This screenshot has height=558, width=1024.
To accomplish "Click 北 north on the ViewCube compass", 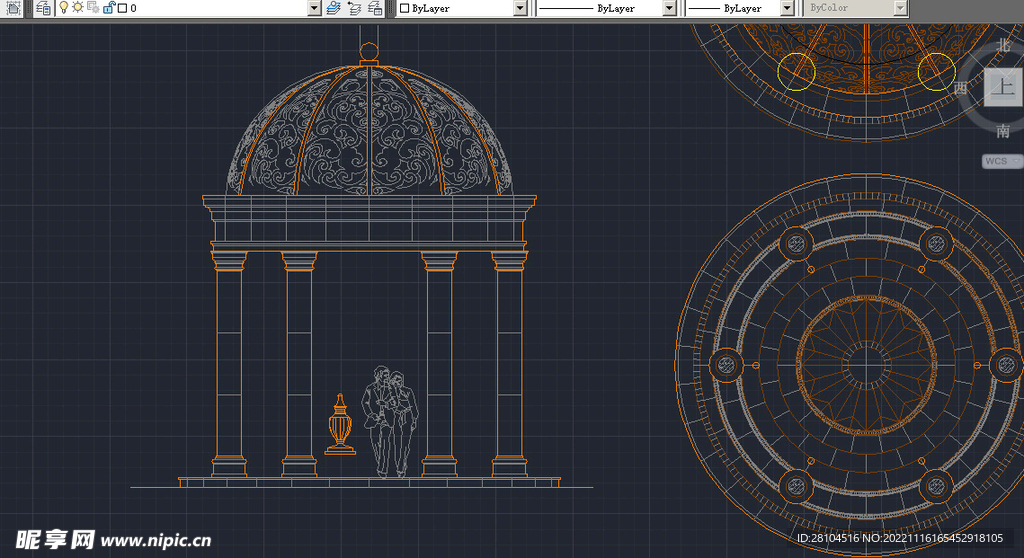I will pos(1003,46).
